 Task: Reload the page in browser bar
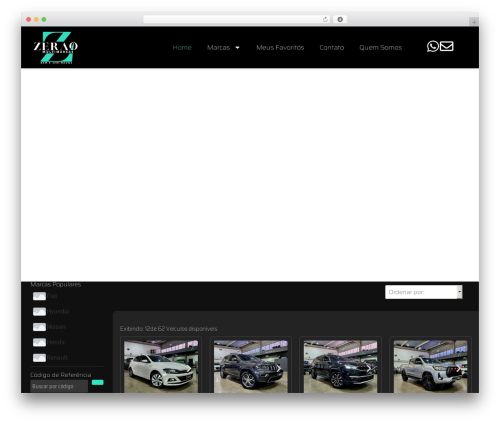point(325,19)
